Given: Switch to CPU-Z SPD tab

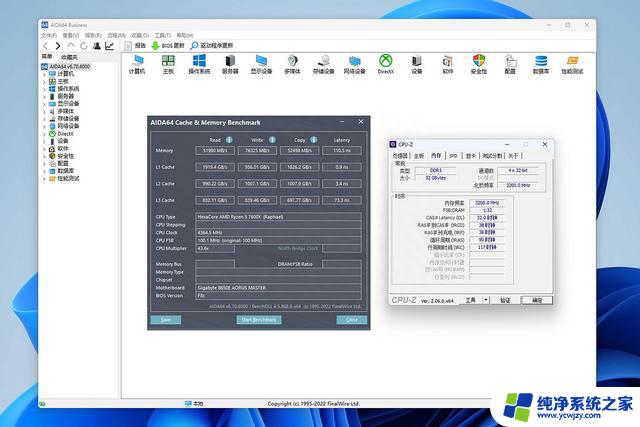Looking at the screenshot, I should (453, 156).
